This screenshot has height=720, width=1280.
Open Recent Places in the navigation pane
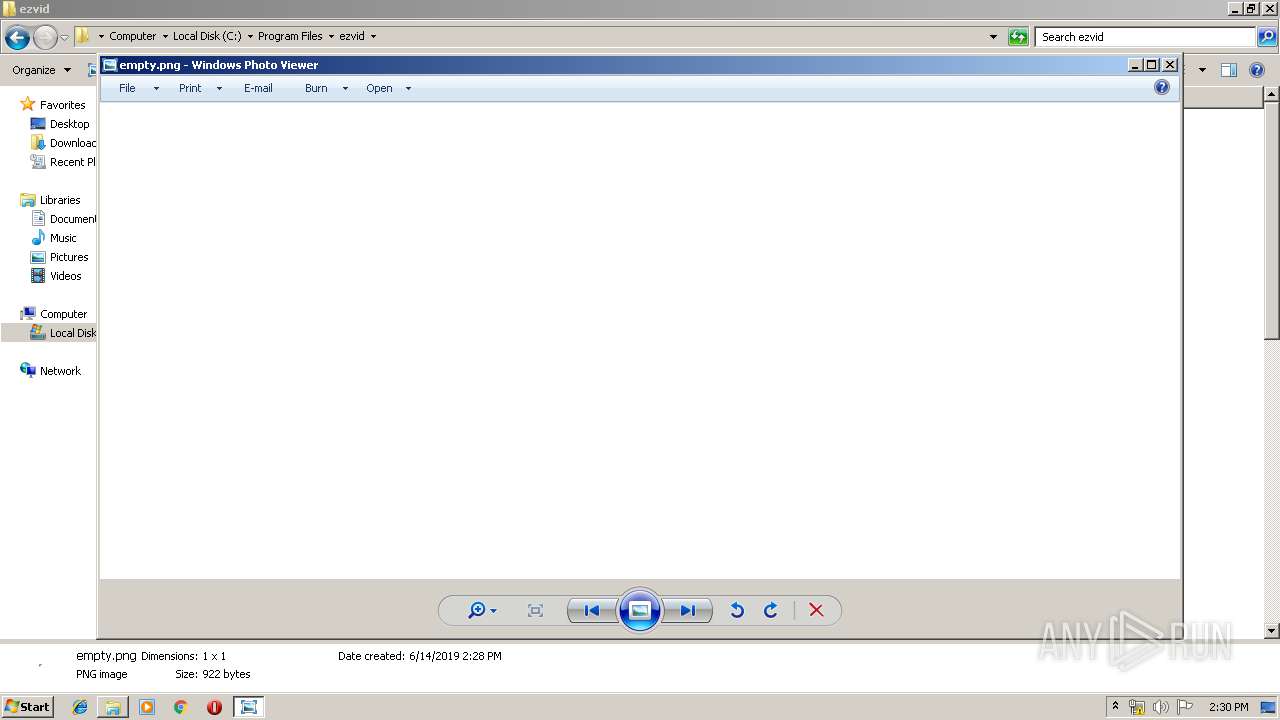click(x=63, y=162)
